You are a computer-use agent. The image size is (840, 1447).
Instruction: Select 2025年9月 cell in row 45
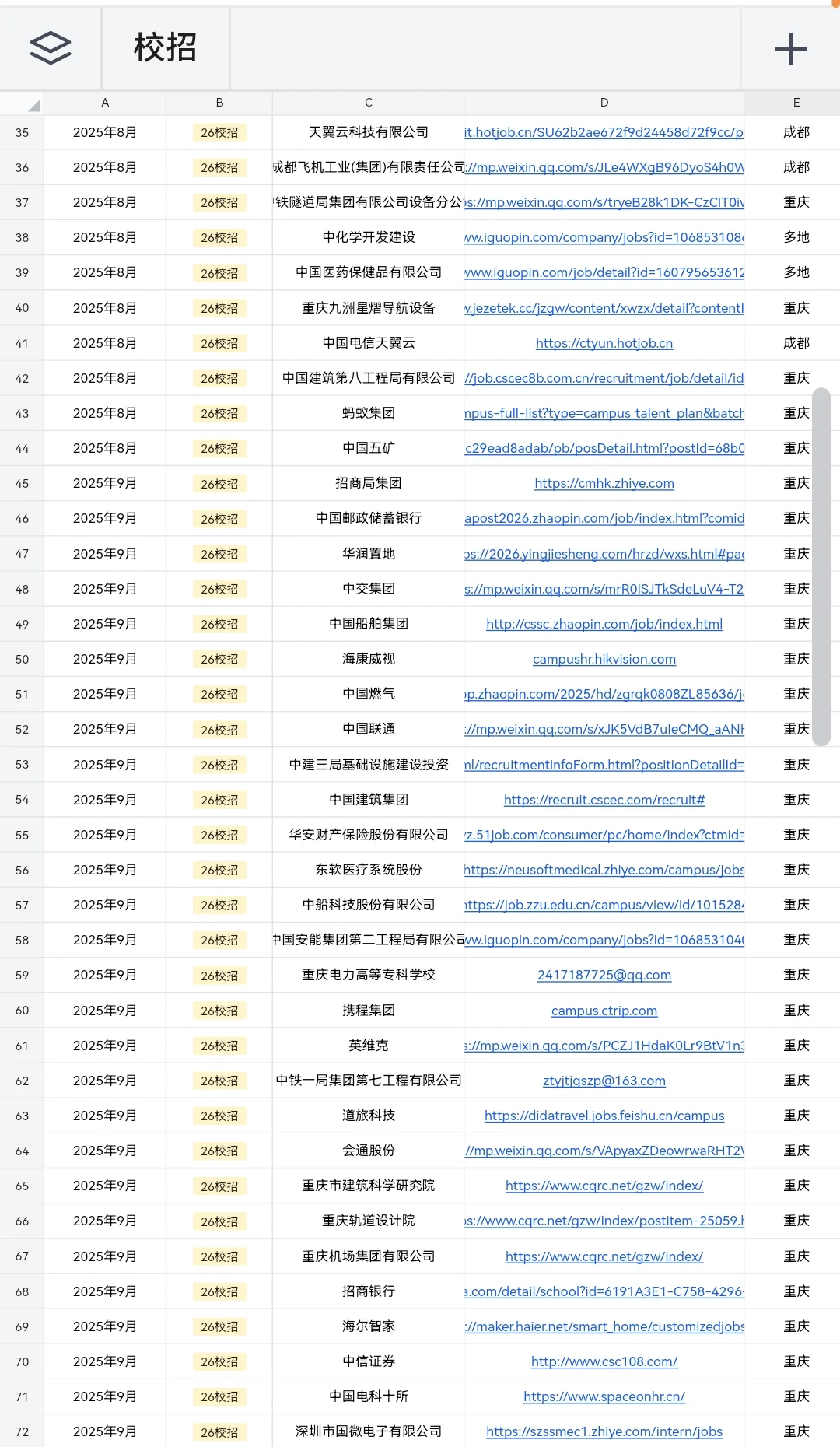(105, 483)
